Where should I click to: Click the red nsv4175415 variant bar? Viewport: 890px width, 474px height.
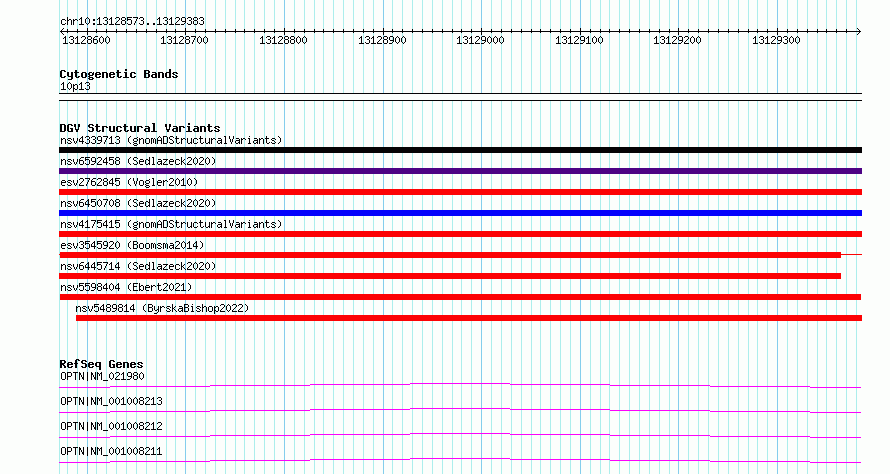pyautogui.click(x=460, y=234)
